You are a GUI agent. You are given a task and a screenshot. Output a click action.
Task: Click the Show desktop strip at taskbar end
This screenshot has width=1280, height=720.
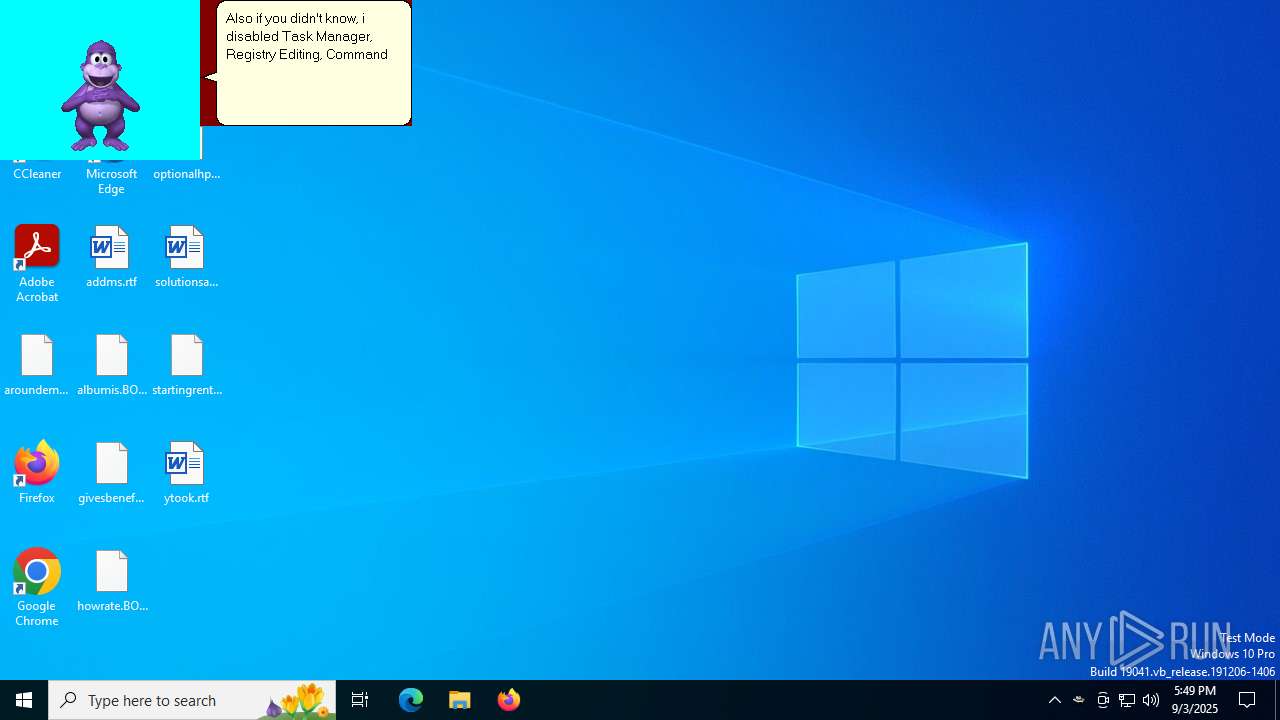1277,700
